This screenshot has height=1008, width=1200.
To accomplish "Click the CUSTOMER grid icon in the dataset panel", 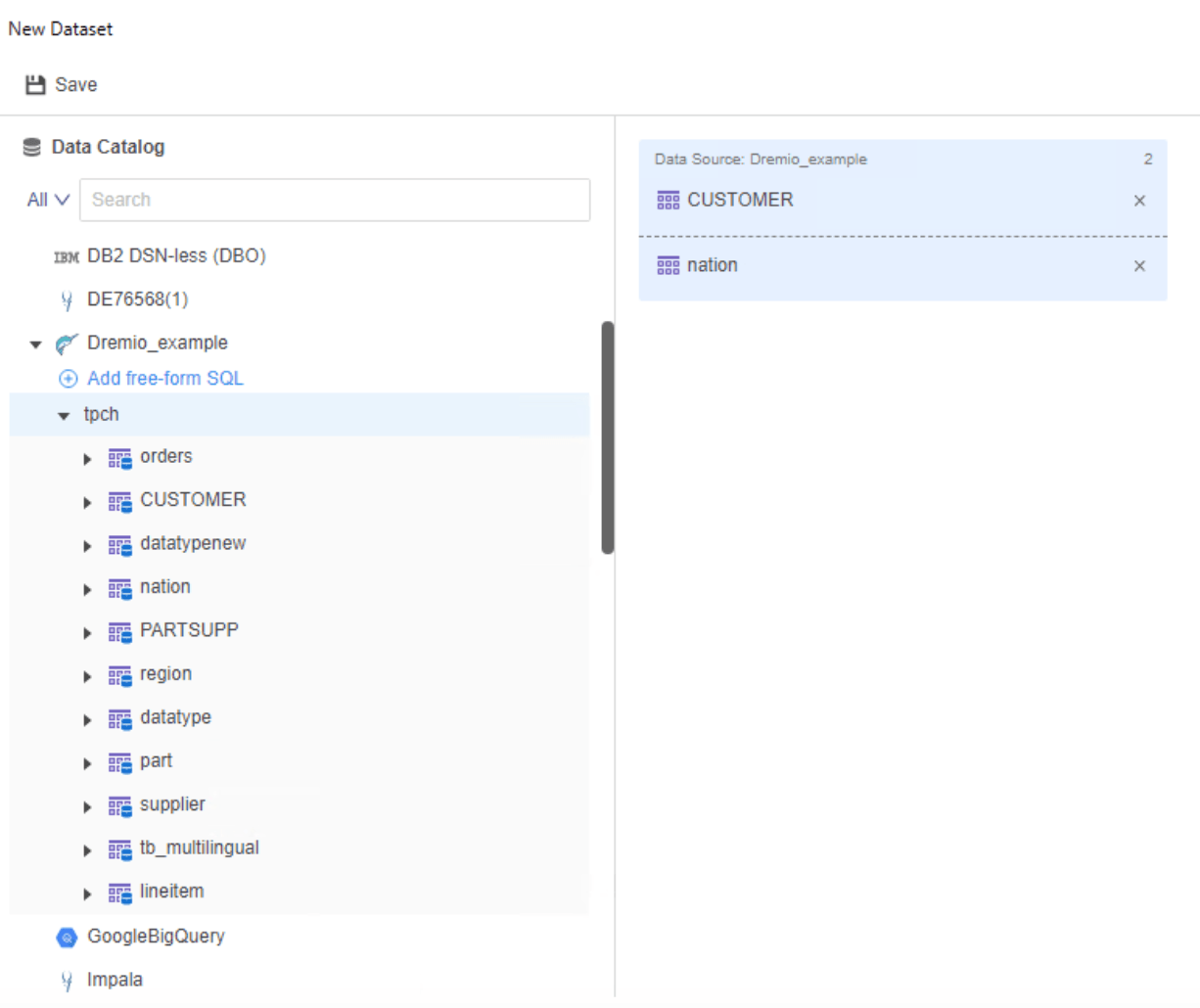I will point(669,201).
